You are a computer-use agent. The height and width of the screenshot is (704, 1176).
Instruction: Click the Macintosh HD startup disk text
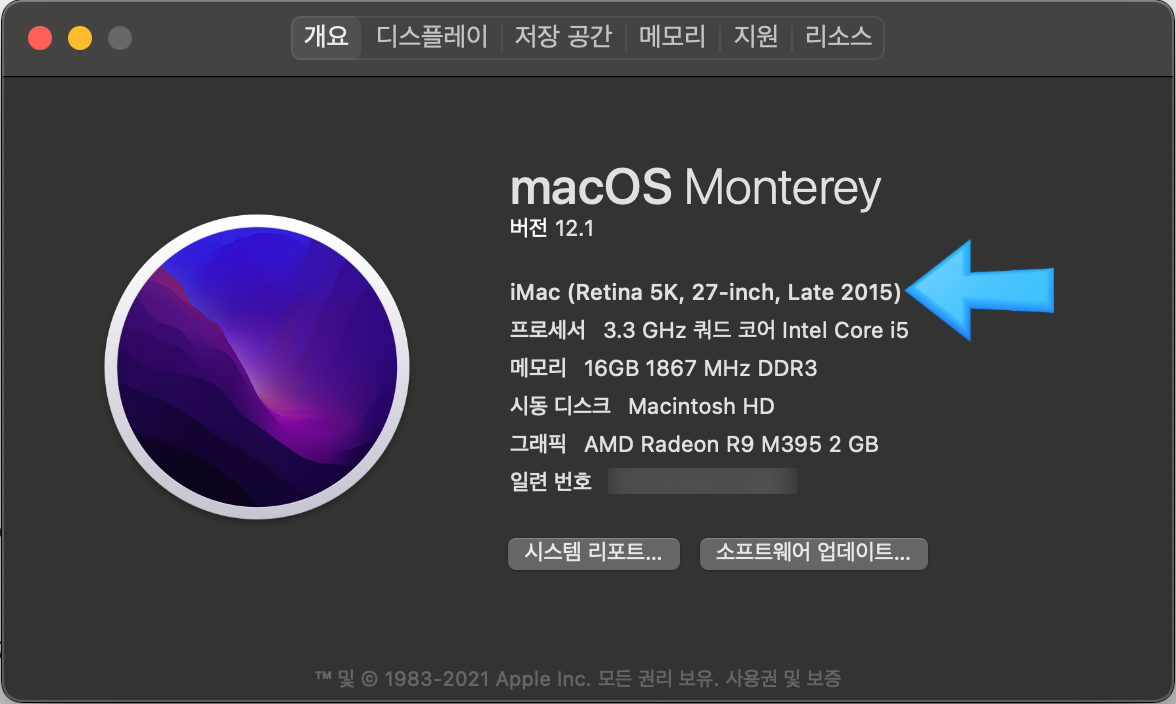coord(701,406)
